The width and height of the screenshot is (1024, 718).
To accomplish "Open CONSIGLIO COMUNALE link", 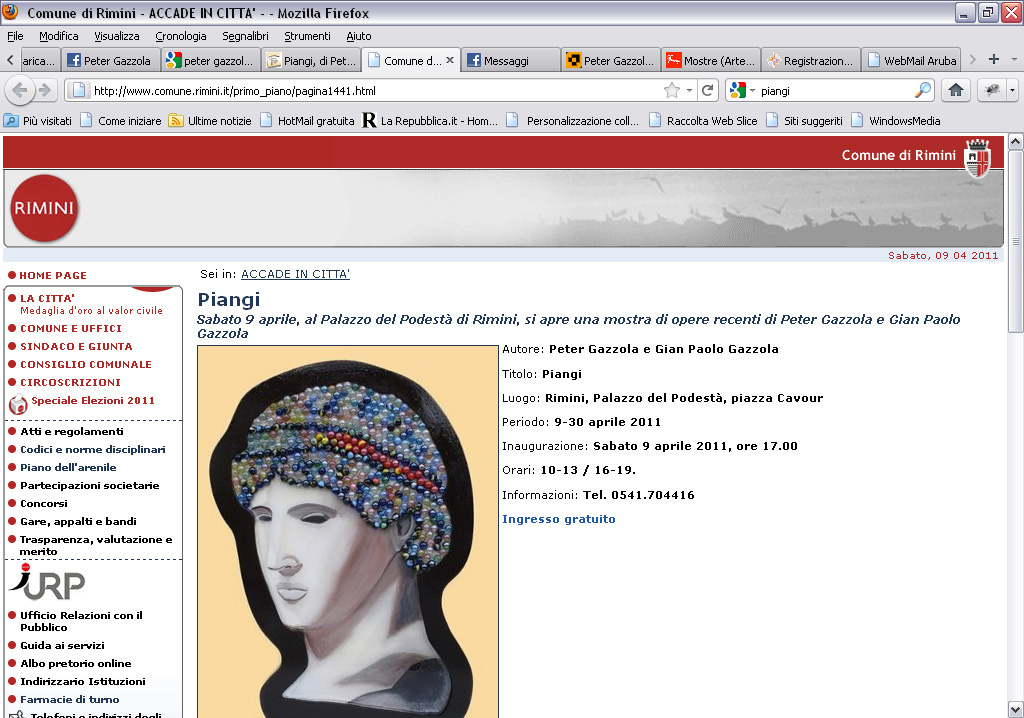I will [86, 365].
